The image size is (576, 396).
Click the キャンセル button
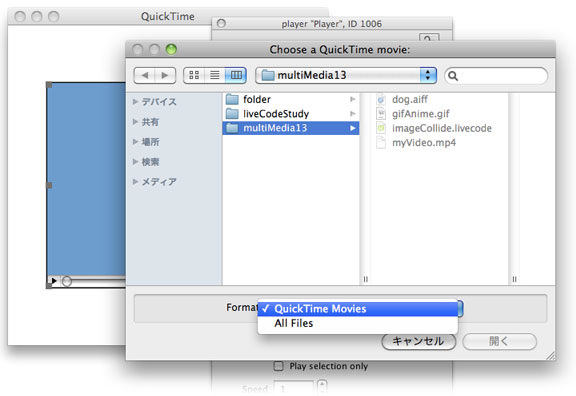pos(419,342)
